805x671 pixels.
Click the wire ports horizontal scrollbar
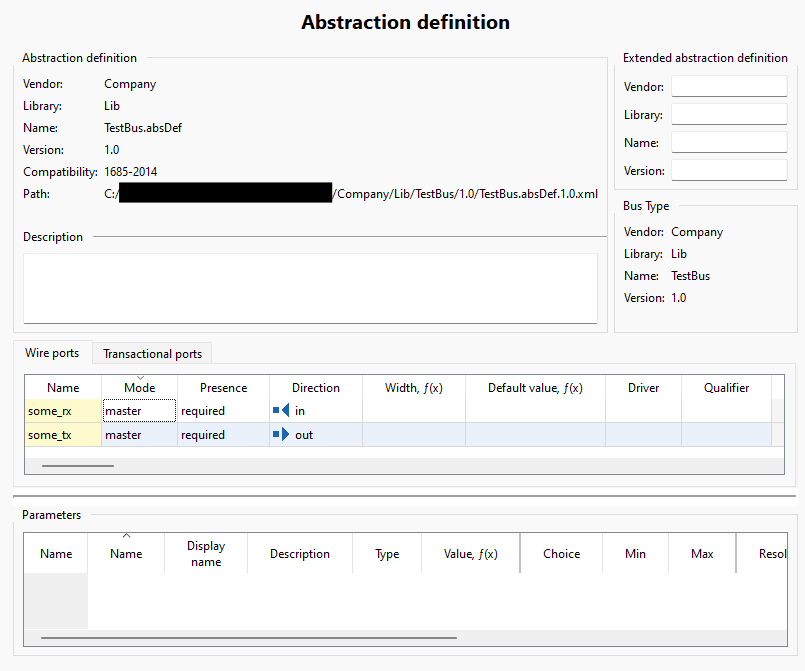click(78, 466)
